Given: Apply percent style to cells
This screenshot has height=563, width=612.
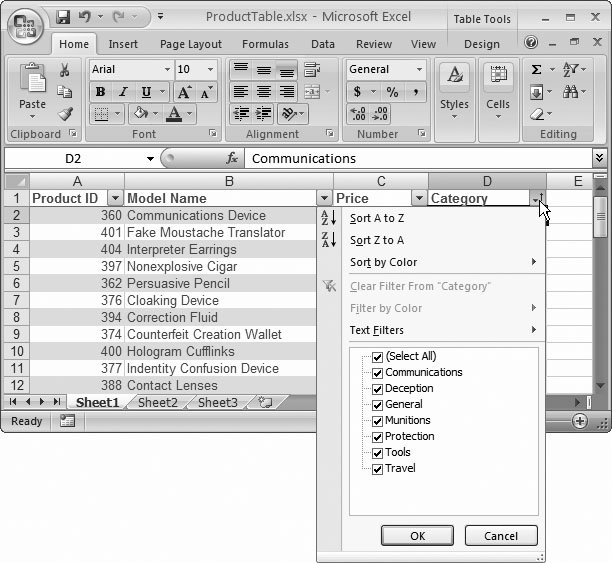Looking at the screenshot, I should coord(392,92).
